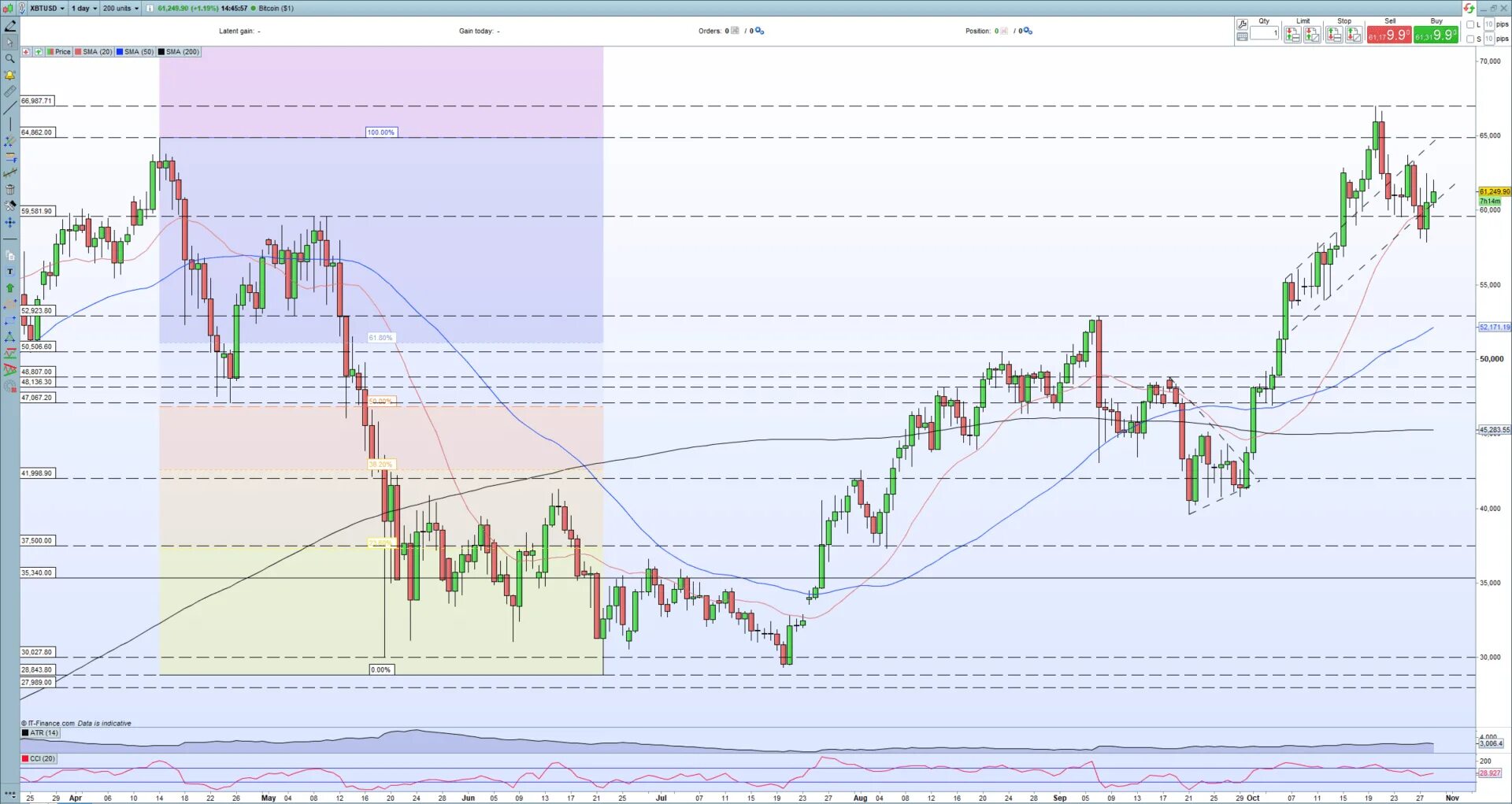1512x804 pixels.
Task: Click the second Stop order button
Action: pos(1354,35)
